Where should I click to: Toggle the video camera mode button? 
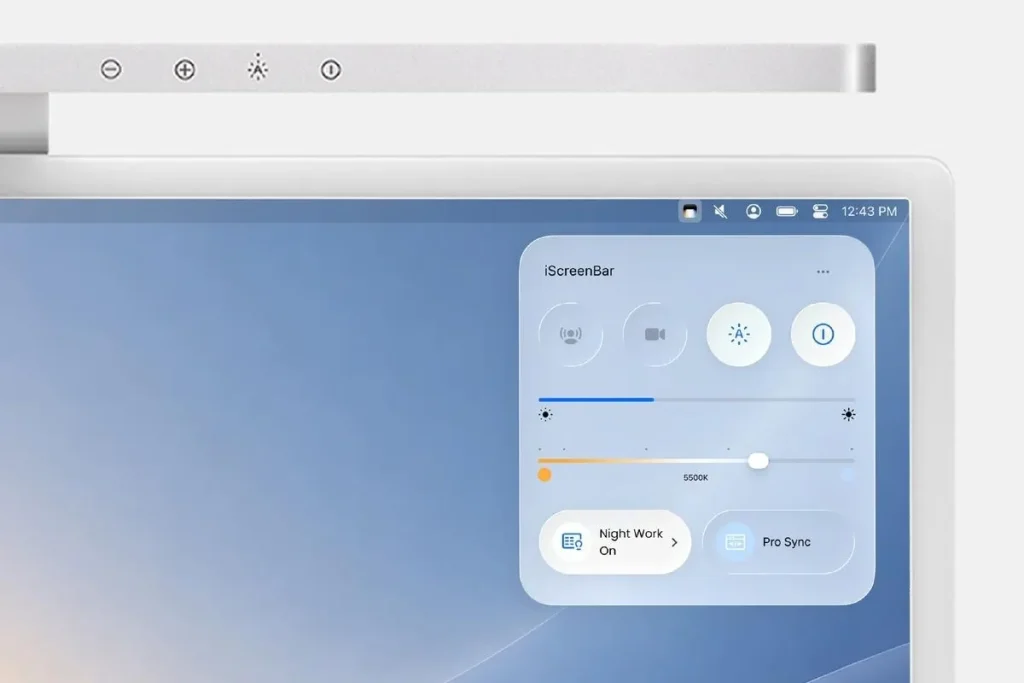pyautogui.click(x=655, y=334)
